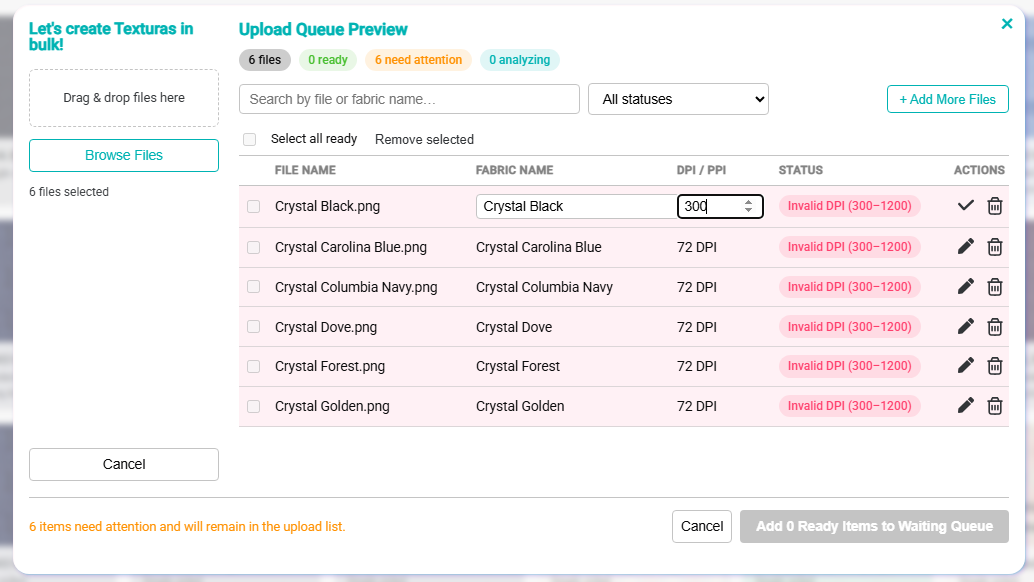Edit Crystal Dove row with pencil
This screenshot has width=1034, height=582.
[965, 326]
